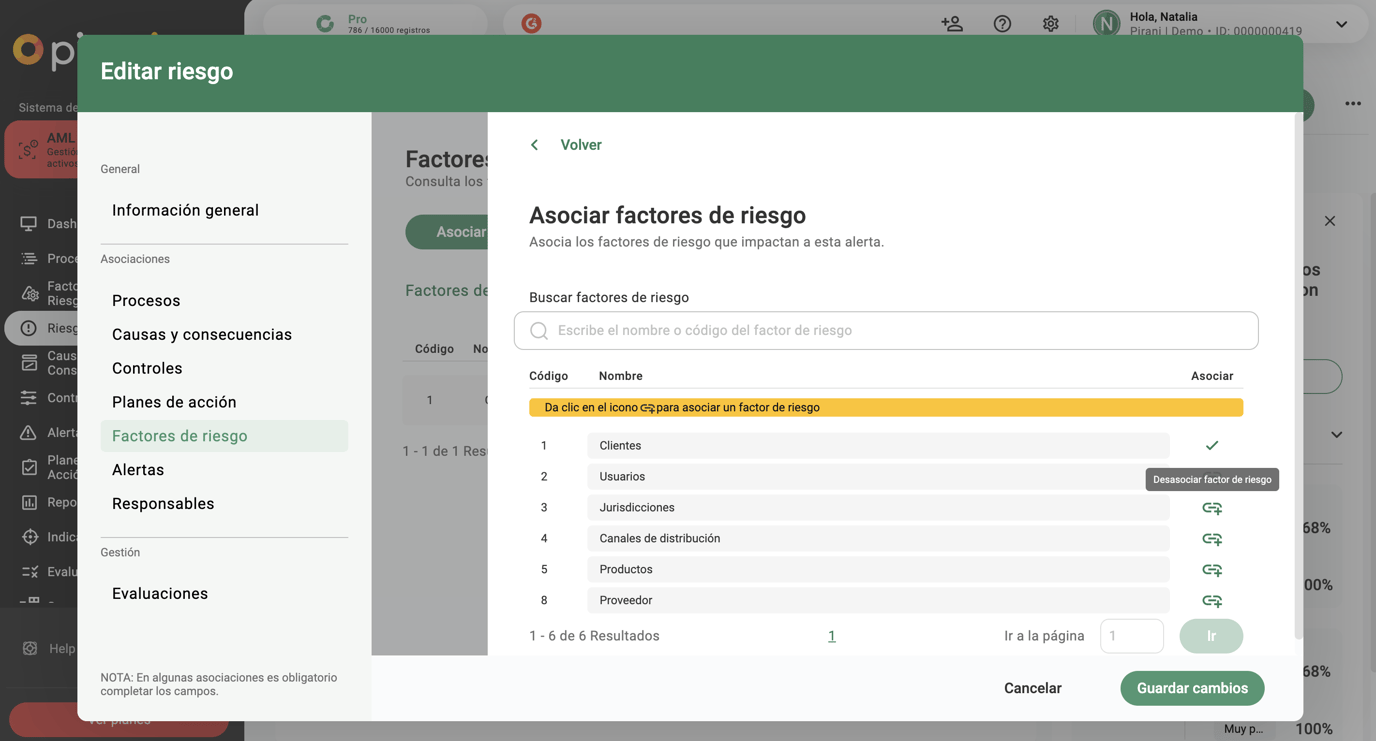1376x741 pixels.
Task: Click the Ir pagination button
Action: pos(1211,636)
